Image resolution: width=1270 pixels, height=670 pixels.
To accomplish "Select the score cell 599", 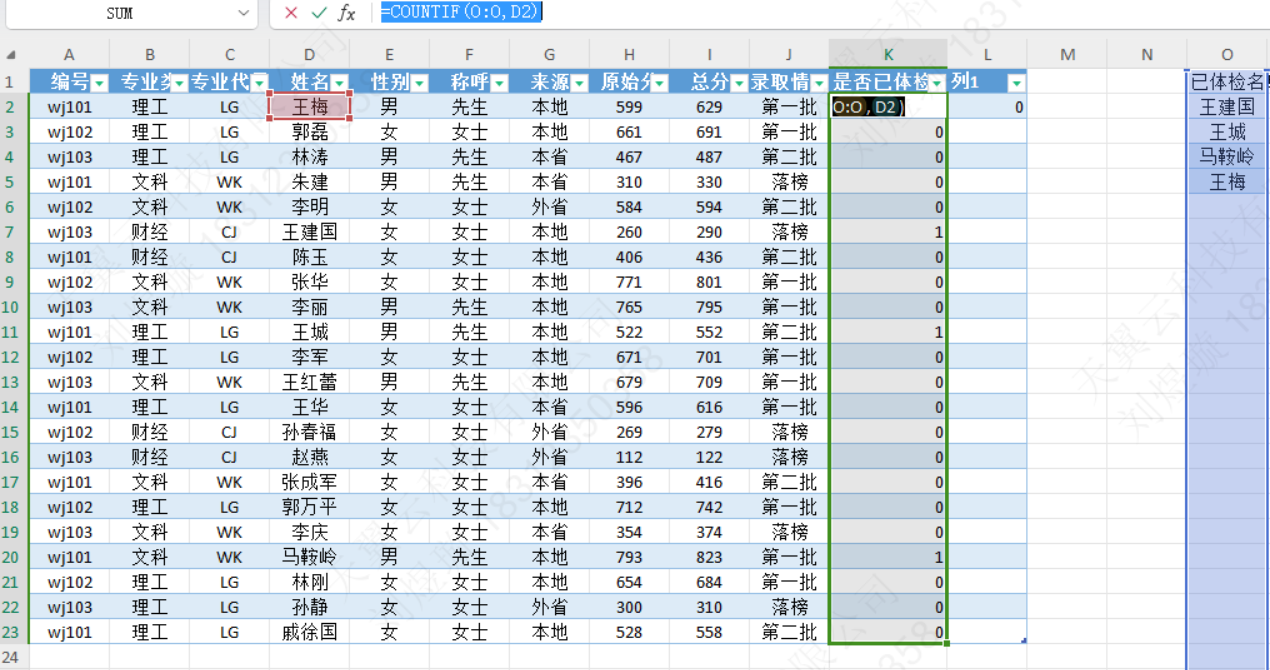I will (629, 107).
